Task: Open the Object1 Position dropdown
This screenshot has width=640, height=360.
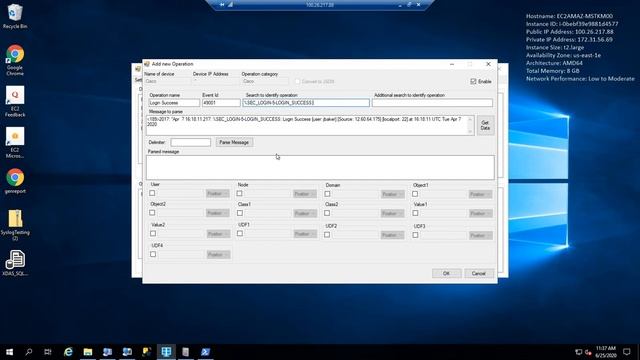Action: pos(480,194)
